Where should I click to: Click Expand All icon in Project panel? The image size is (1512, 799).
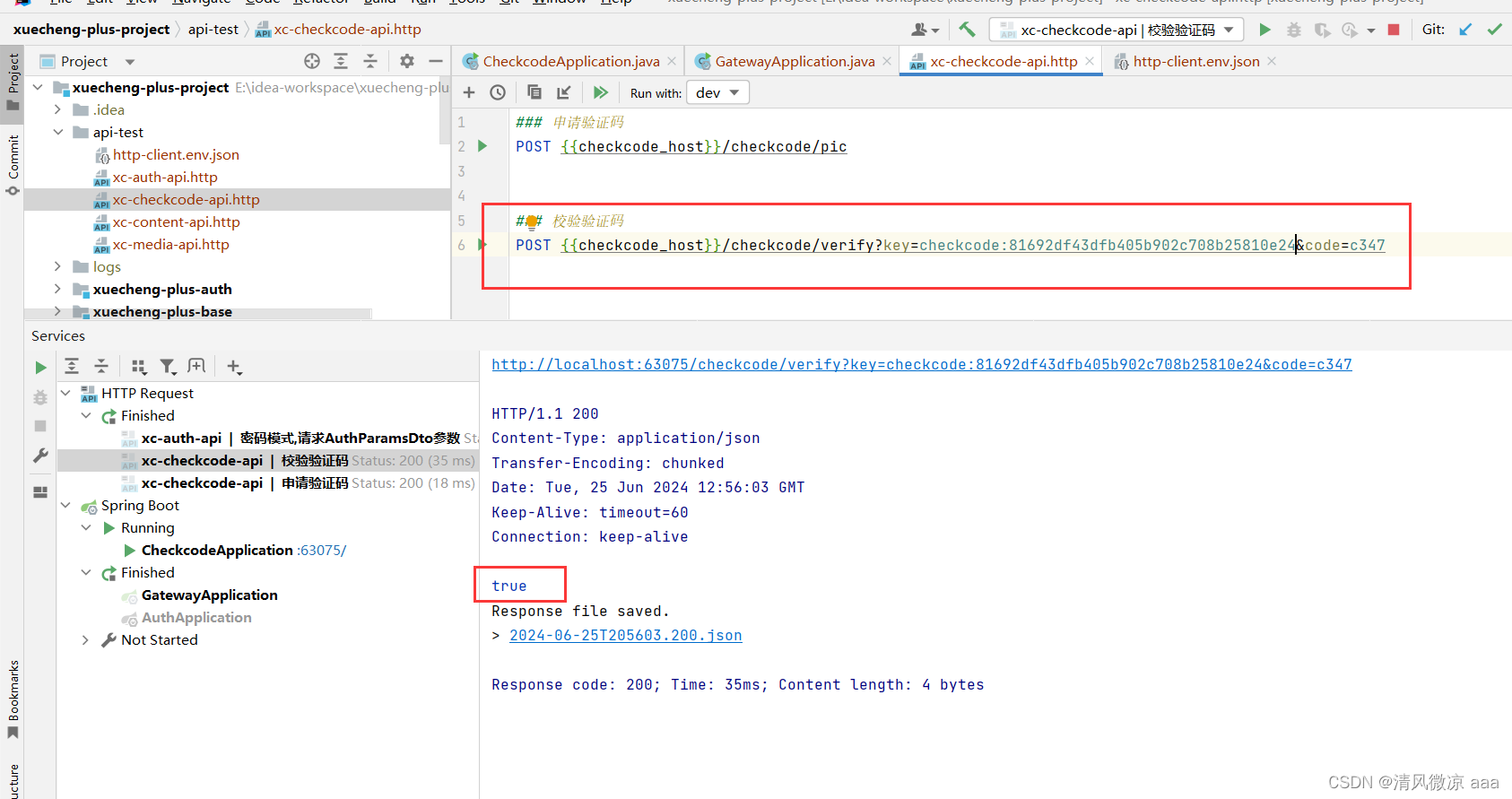pos(341,61)
